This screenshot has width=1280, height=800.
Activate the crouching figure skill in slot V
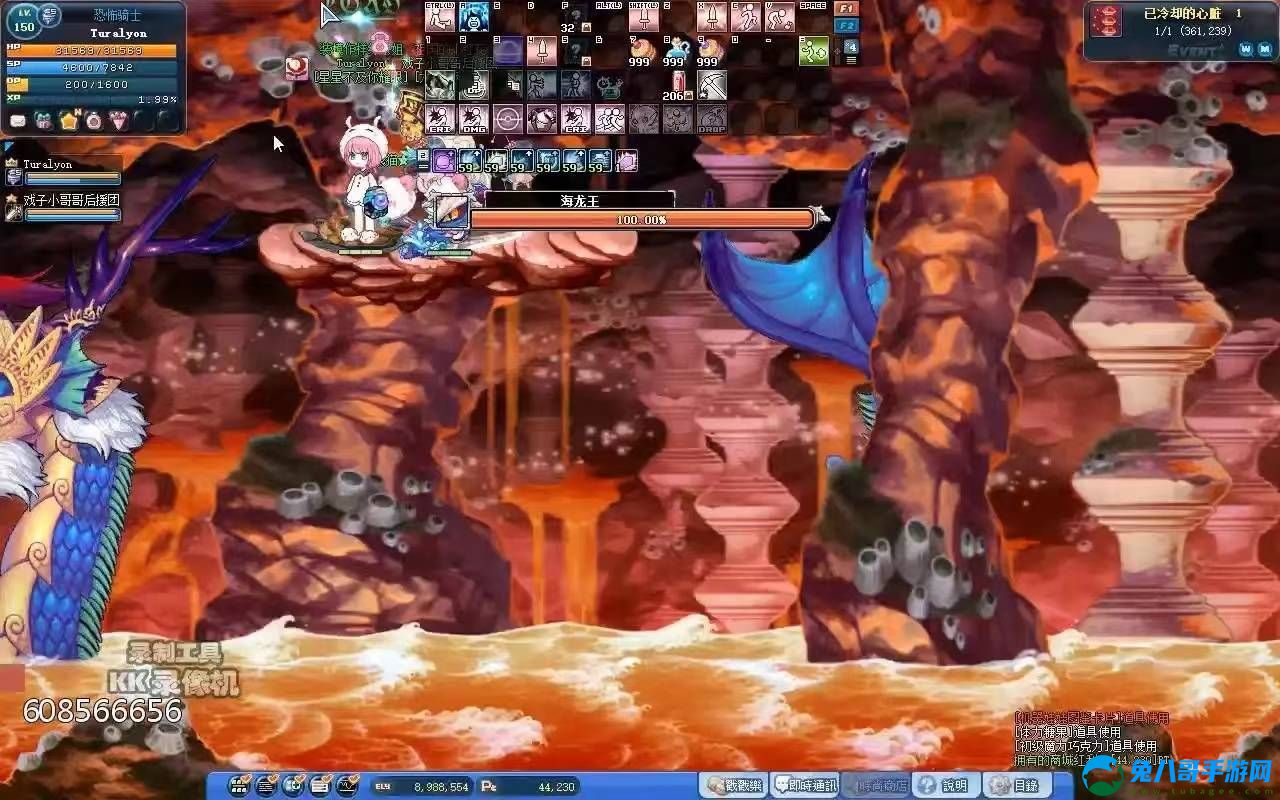pyautogui.click(x=780, y=17)
